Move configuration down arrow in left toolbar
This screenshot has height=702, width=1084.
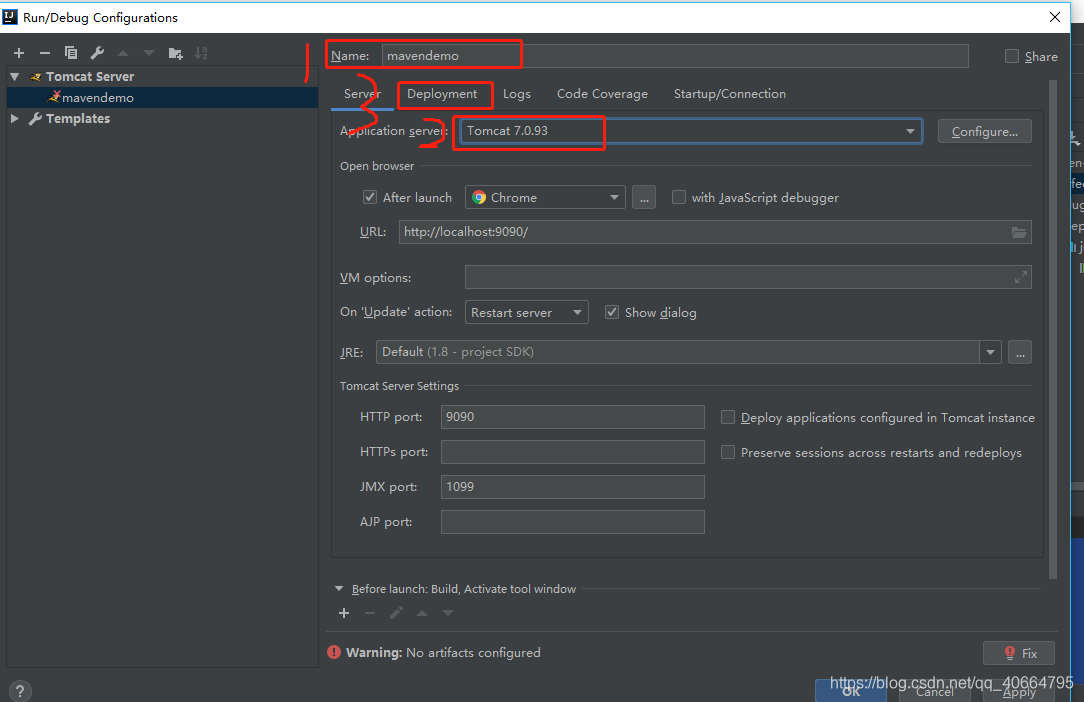click(149, 53)
